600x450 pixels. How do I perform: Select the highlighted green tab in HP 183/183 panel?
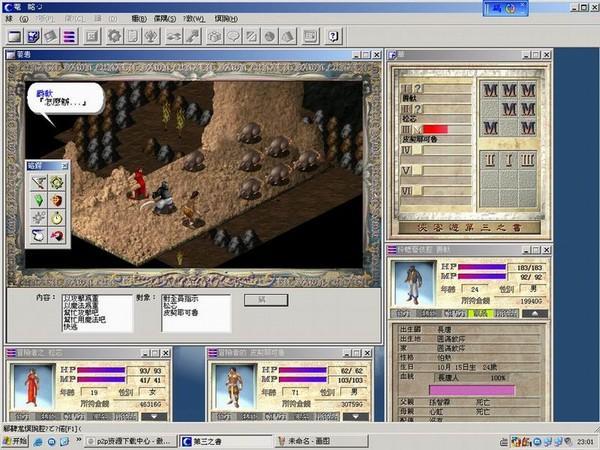[x=480, y=314]
